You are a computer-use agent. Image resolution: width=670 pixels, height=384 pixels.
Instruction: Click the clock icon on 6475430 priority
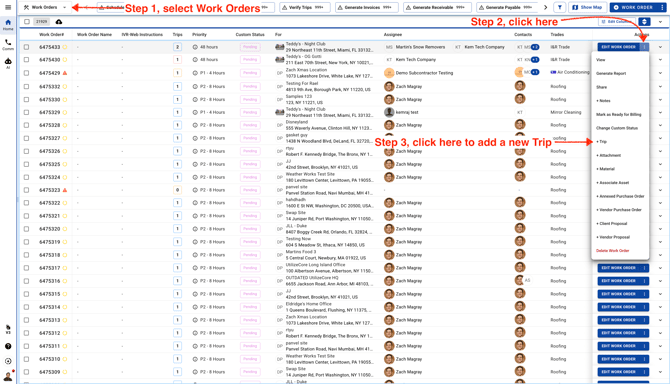tap(195, 60)
